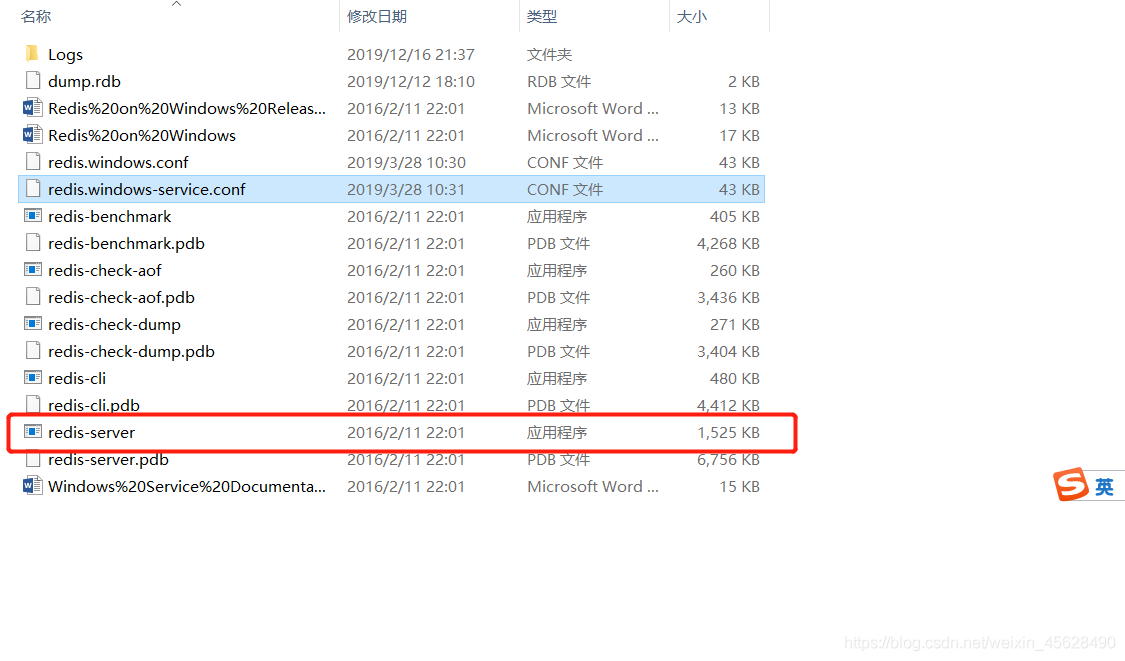Click the sort arrow above the 名称 column

pyautogui.click(x=176, y=4)
